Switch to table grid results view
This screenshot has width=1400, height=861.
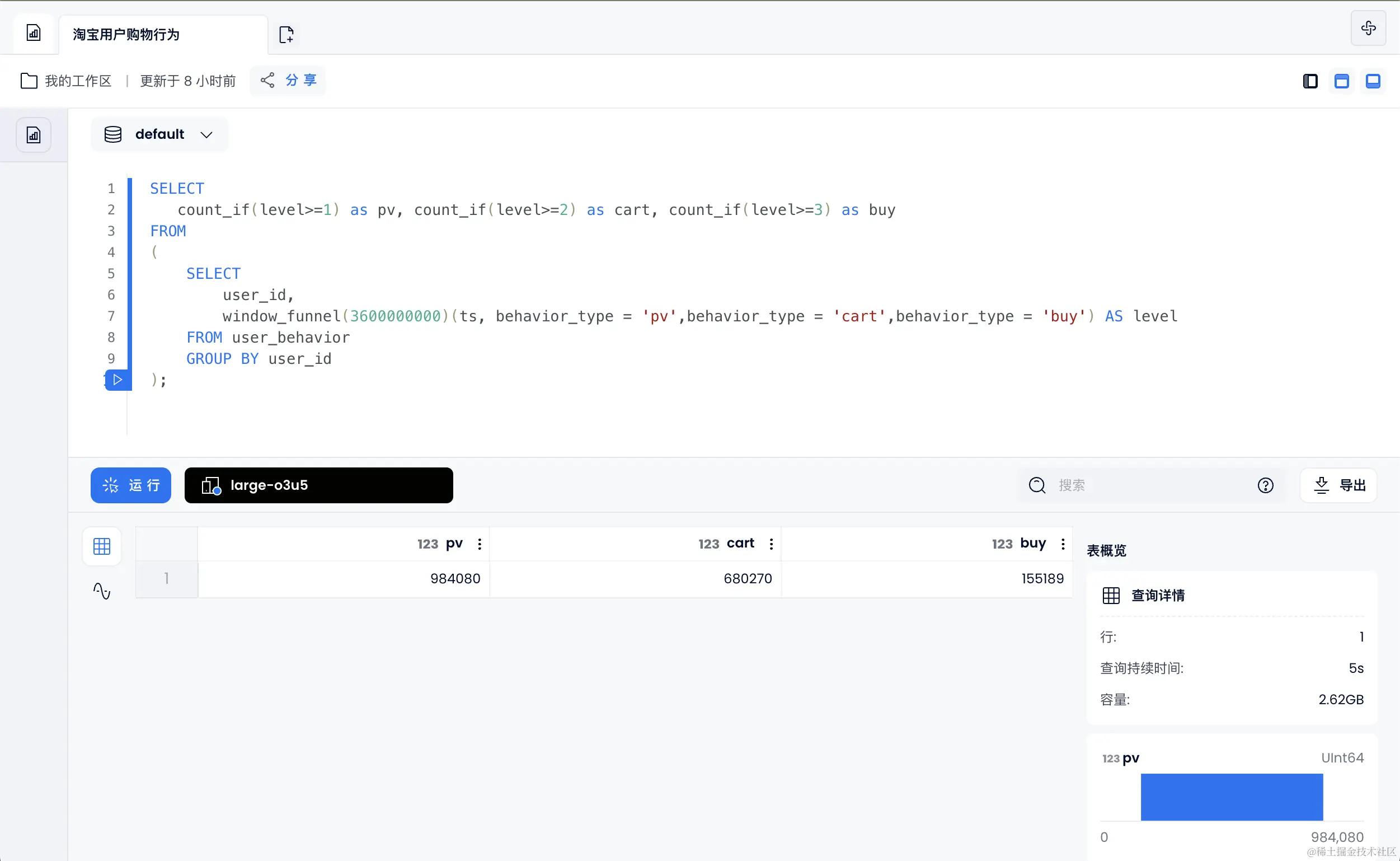pyautogui.click(x=102, y=546)
